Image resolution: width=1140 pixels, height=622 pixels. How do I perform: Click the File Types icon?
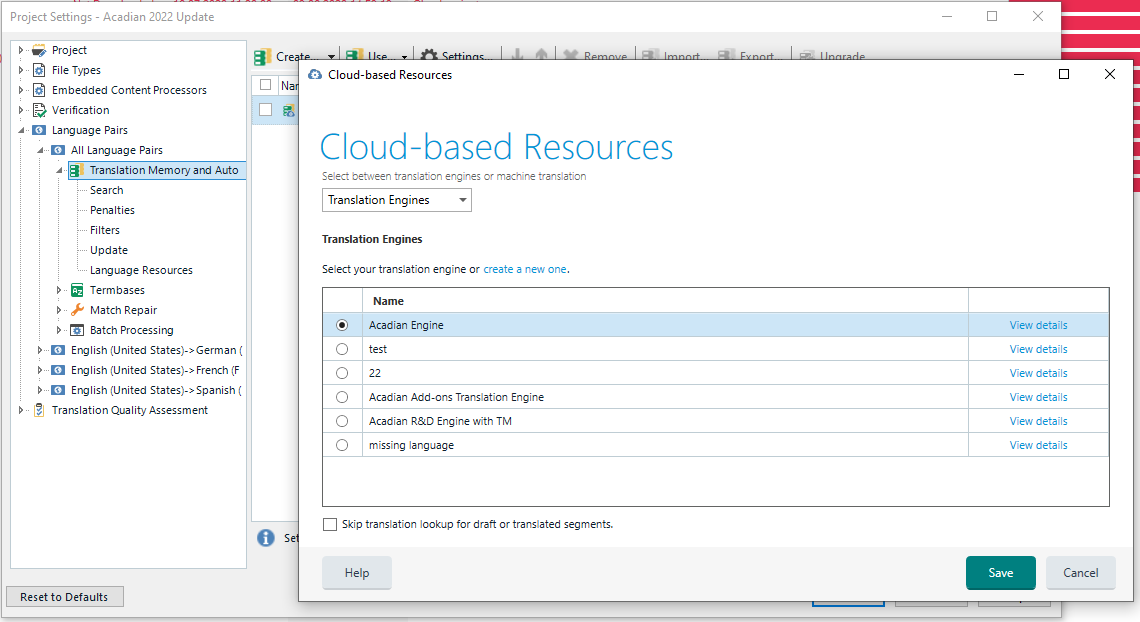39,70
